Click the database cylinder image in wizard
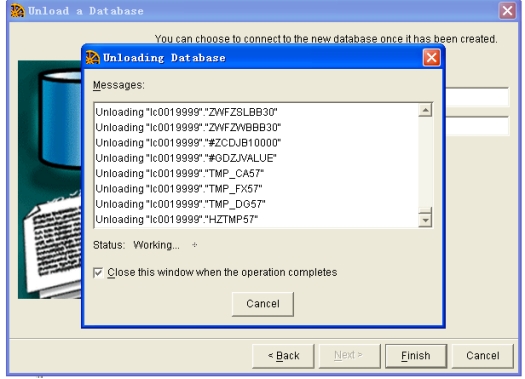Image resolution: width=525 pixels, height=379 pixels. pos(50,179)
